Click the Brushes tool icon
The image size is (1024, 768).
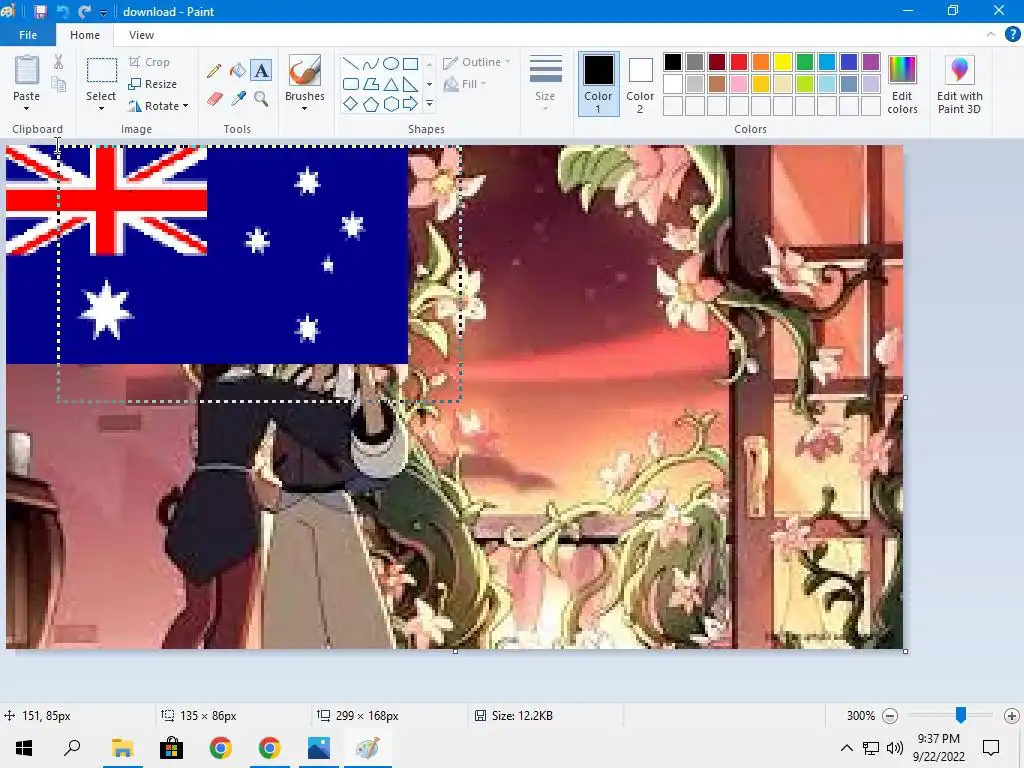tap(304, 70)
